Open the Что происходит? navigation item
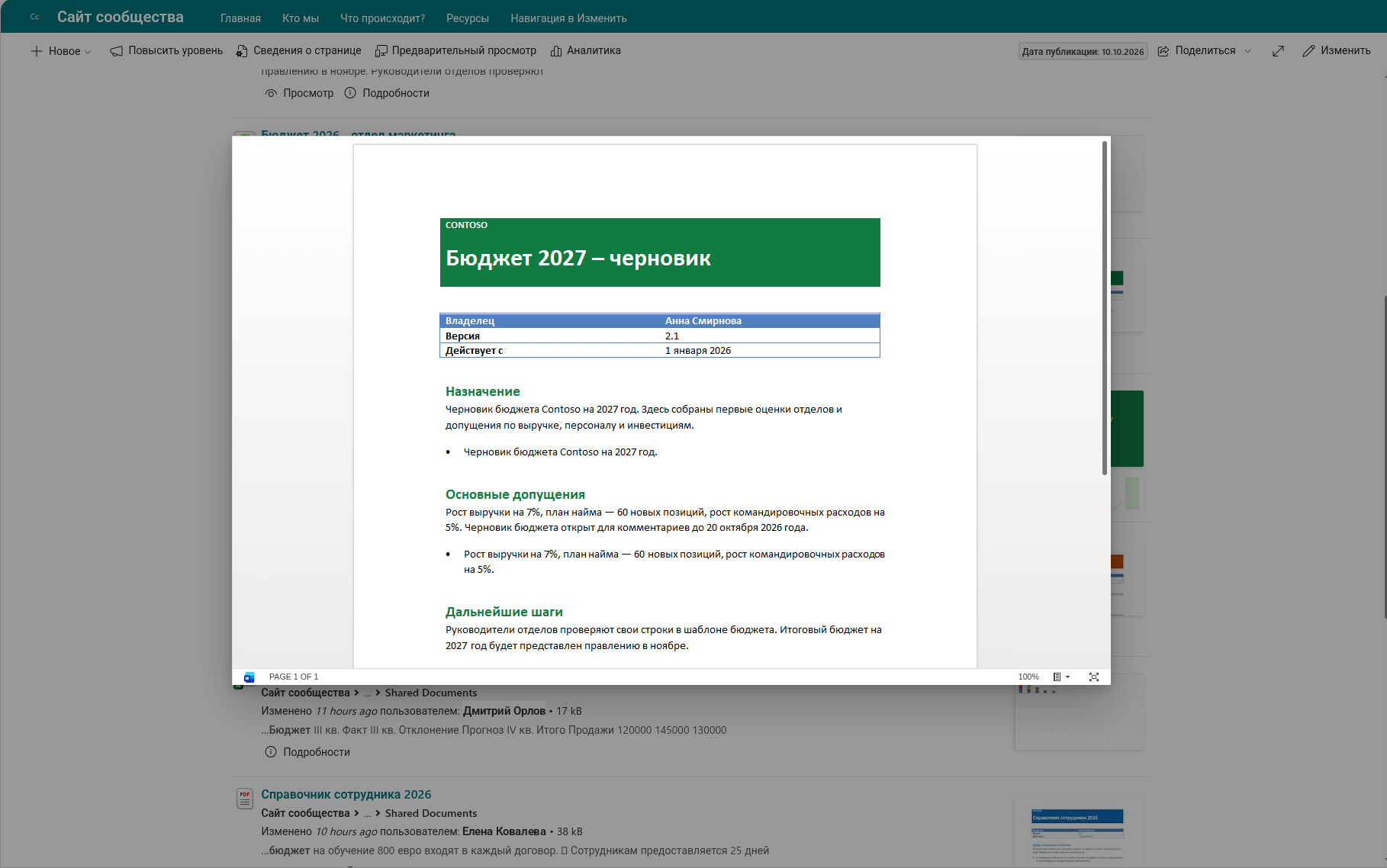This screenshot has height=868, width=1387. [382, 18]
